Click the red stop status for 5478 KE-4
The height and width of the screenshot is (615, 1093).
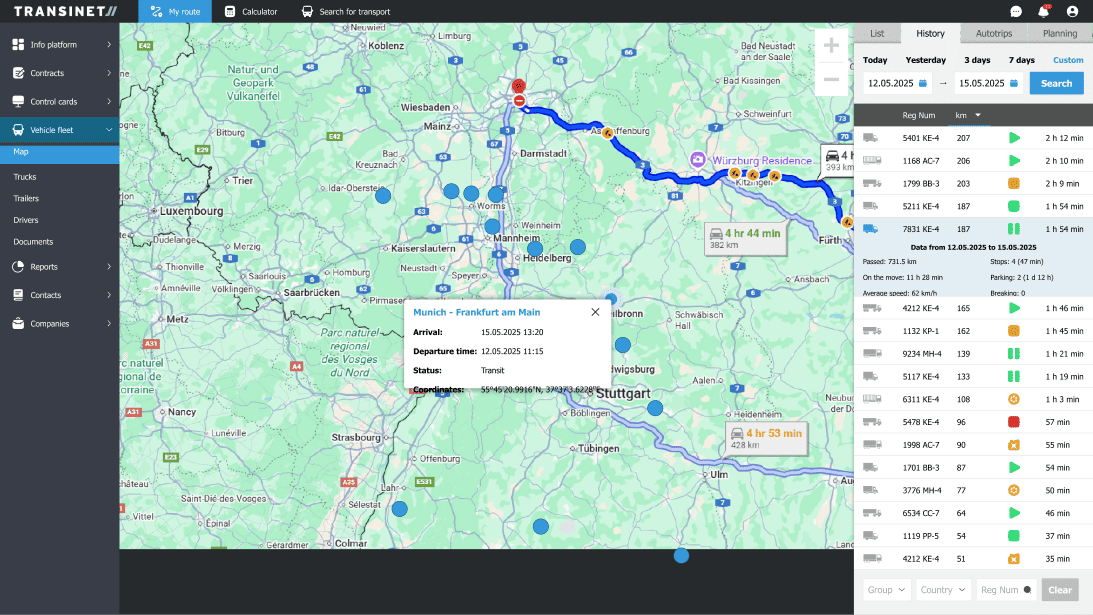pos(1013,422)
